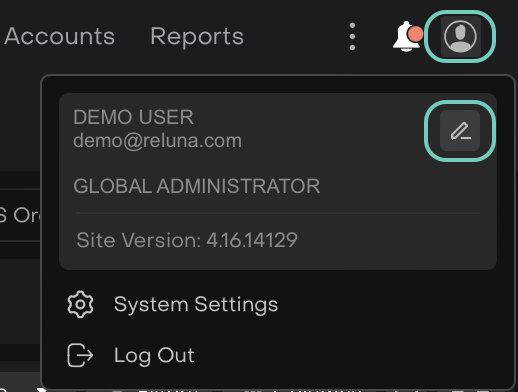The width and height of the screenshot is (518, 392).
Task: Click the Site Version 4.16.14129 text
Action: click(x=187, y=240)
